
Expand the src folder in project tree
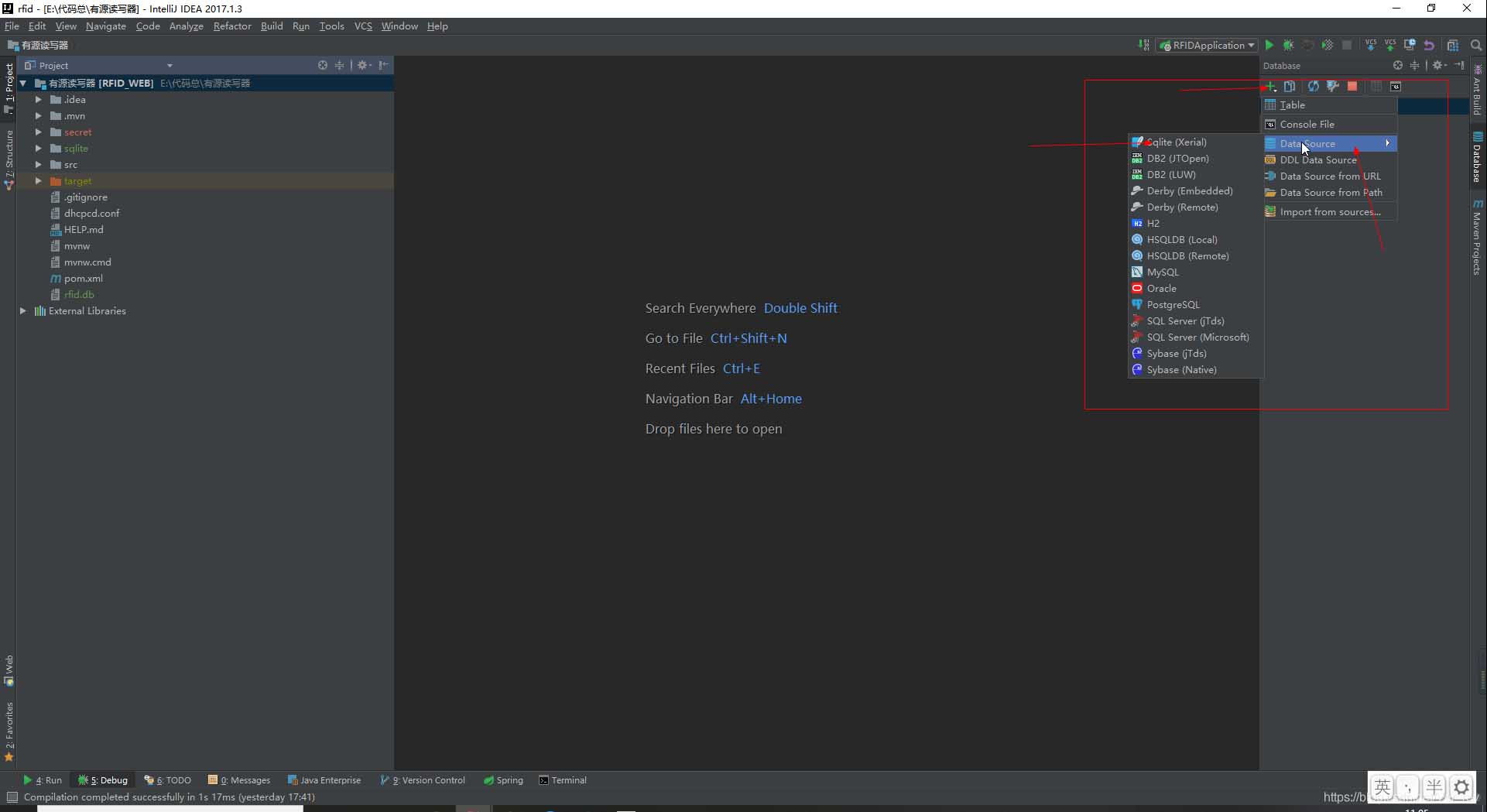click(39, 165)
